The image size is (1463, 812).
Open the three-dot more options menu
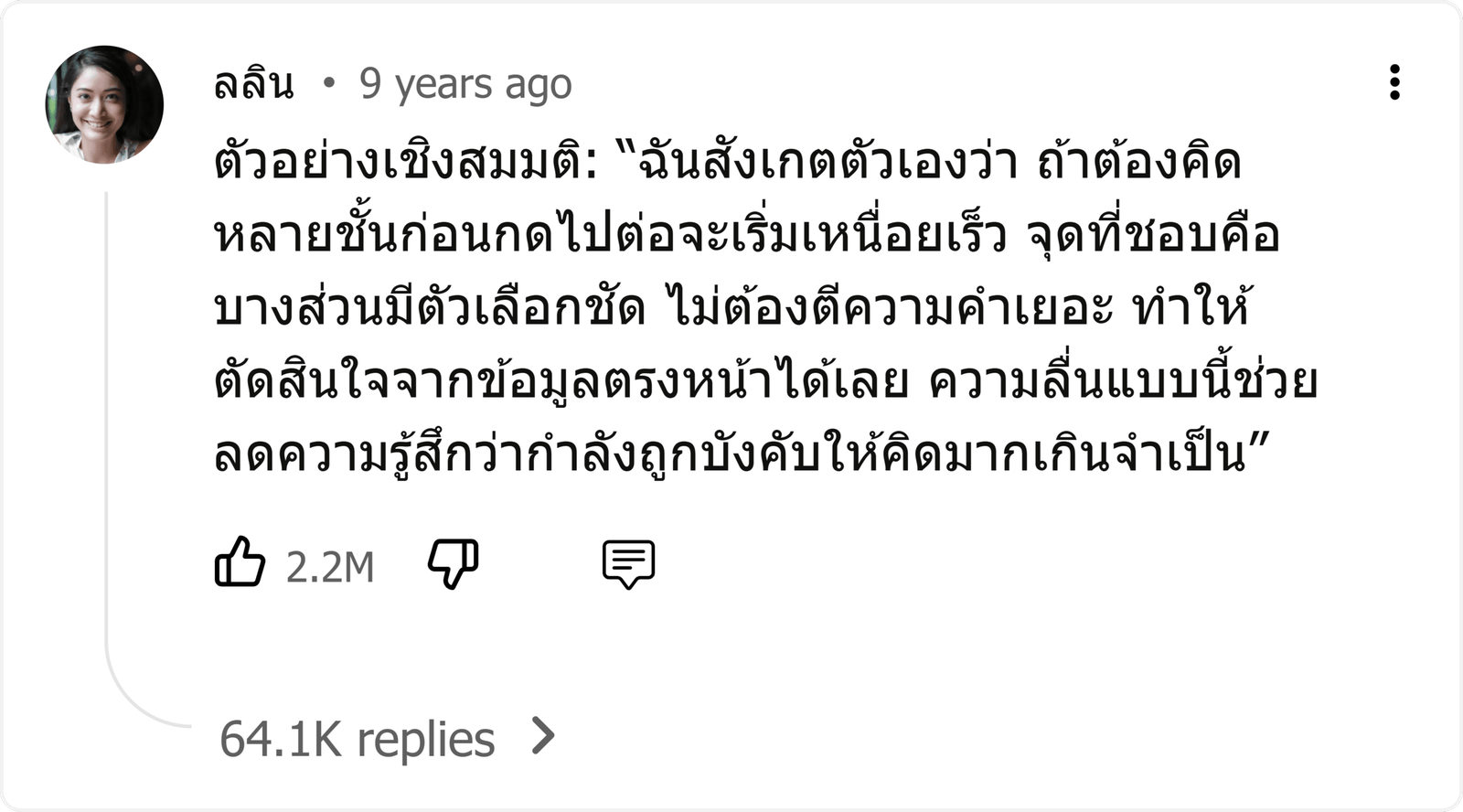pyautogui.click(x=1394, y=82)
